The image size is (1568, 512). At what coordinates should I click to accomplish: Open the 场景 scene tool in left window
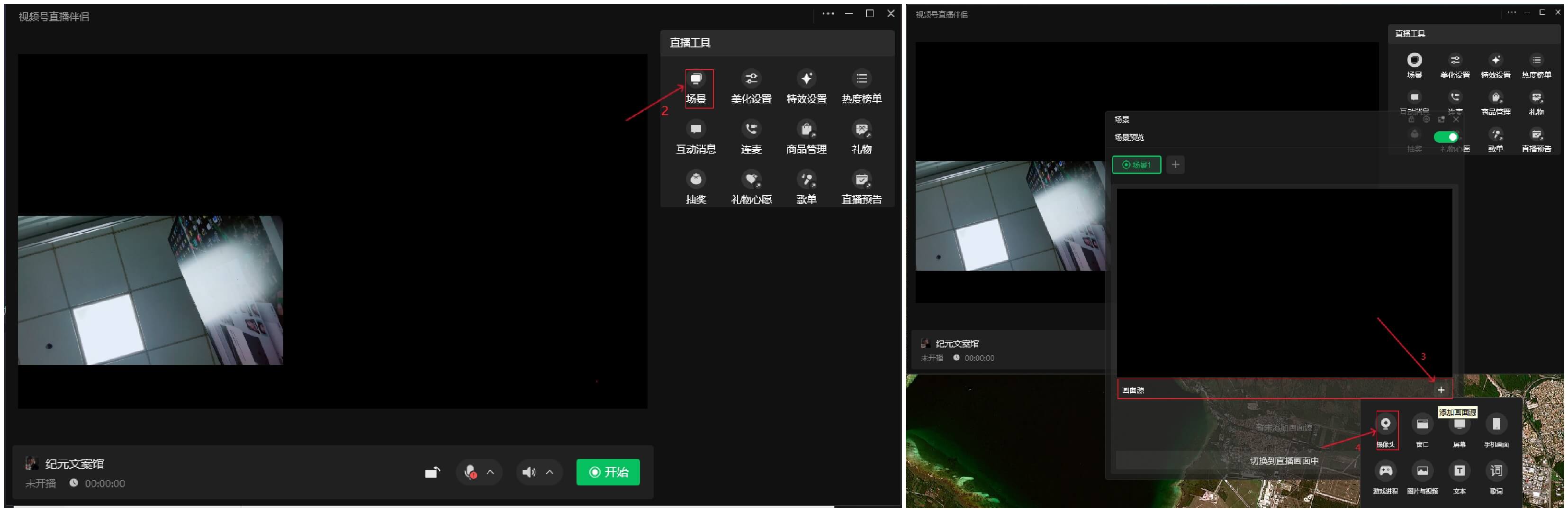tap(696, 88)
